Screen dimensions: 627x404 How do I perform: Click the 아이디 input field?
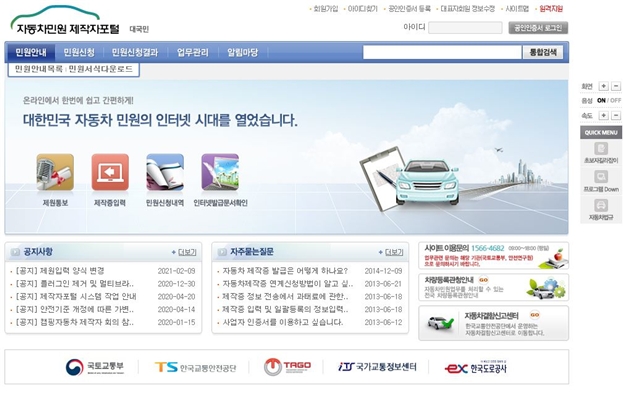coord(465,28)
